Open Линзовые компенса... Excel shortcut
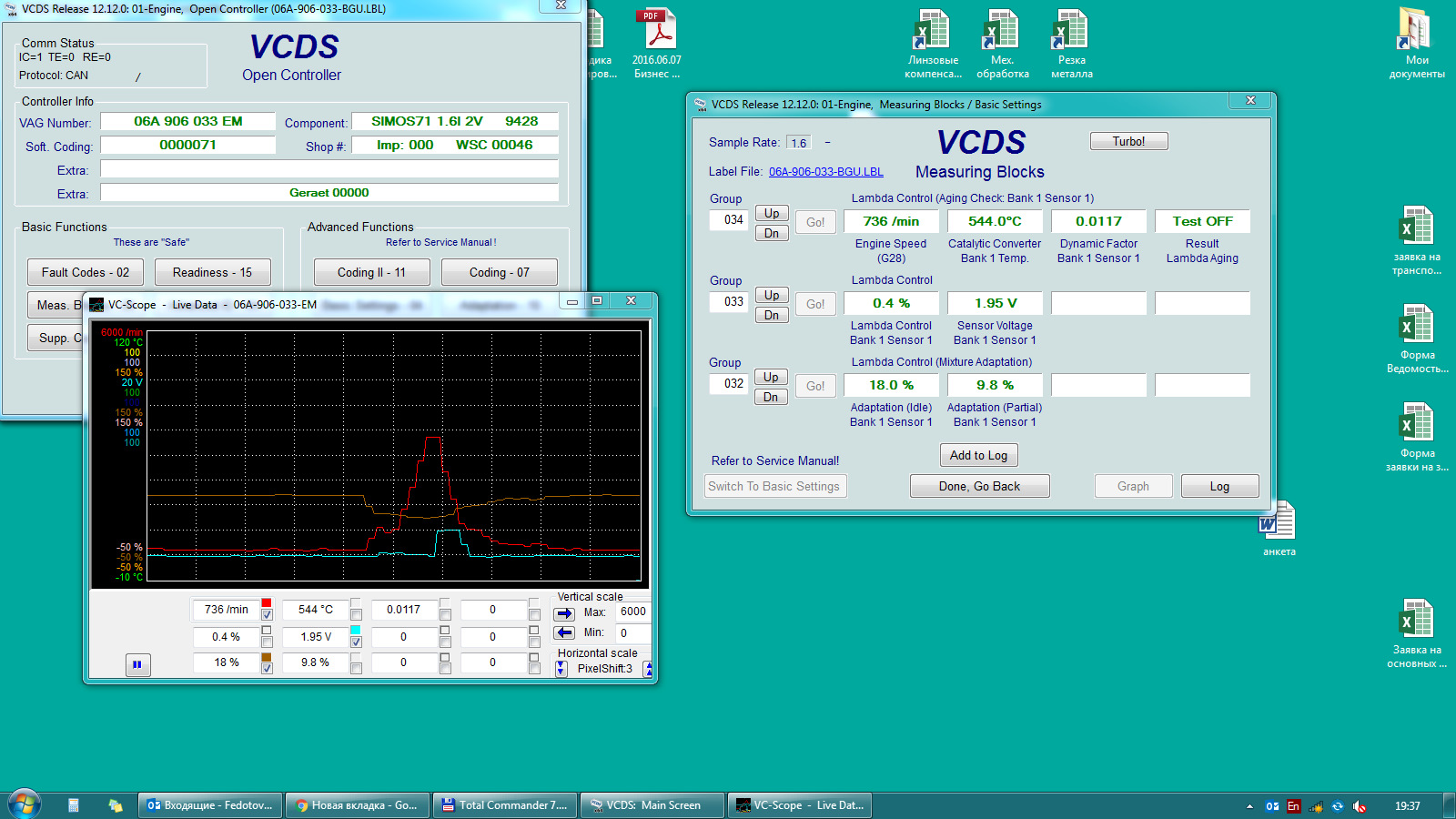1456x819 pixels. 933,44
